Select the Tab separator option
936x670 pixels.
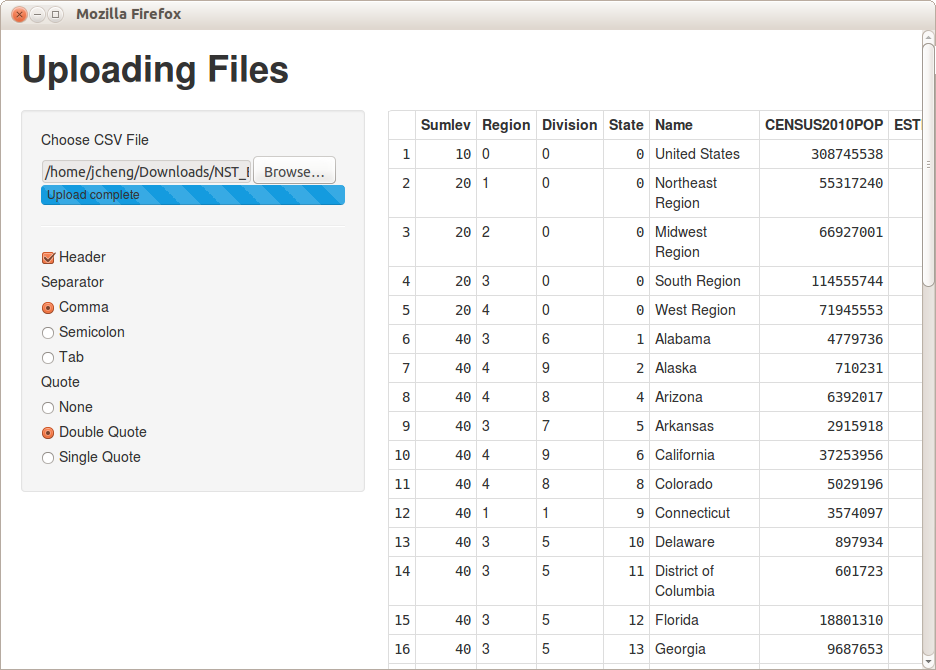pyautogui.click(x=48, y=358)
